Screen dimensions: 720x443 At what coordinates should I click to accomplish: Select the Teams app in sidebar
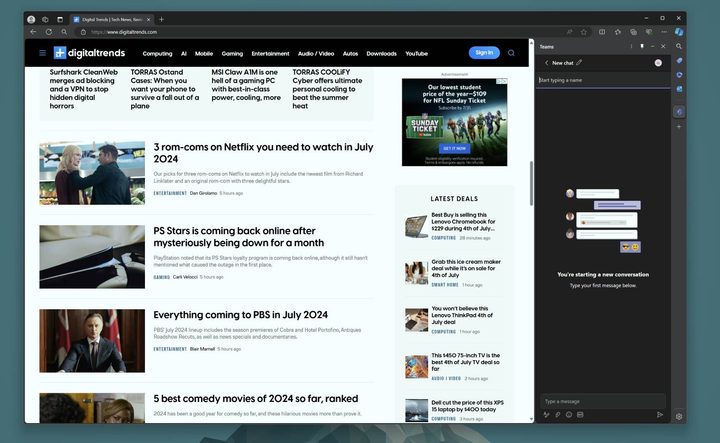tap(679, 112)
